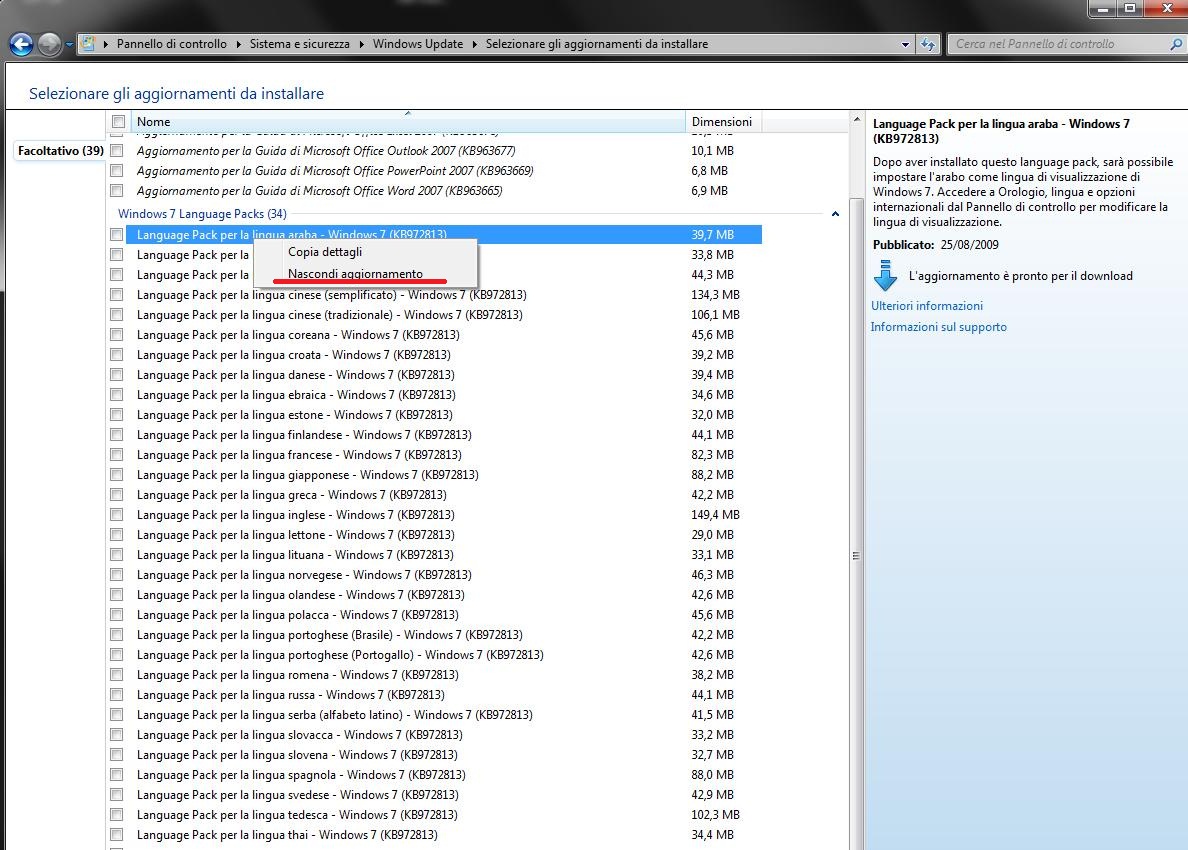Go to the 'Windows Update' breadcrumb
The height and width of the screenshot is (850, 1188).
click(x=417, y=44)
